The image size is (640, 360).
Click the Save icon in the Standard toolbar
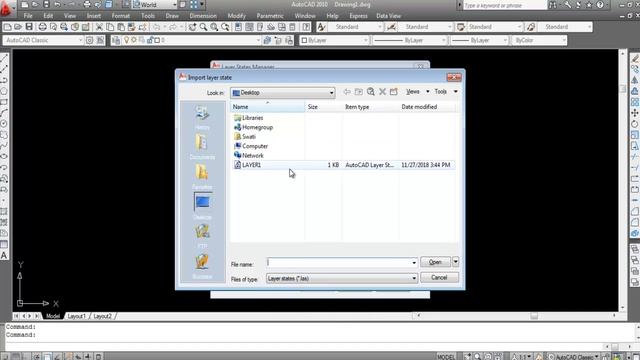(x=29, y=27)
